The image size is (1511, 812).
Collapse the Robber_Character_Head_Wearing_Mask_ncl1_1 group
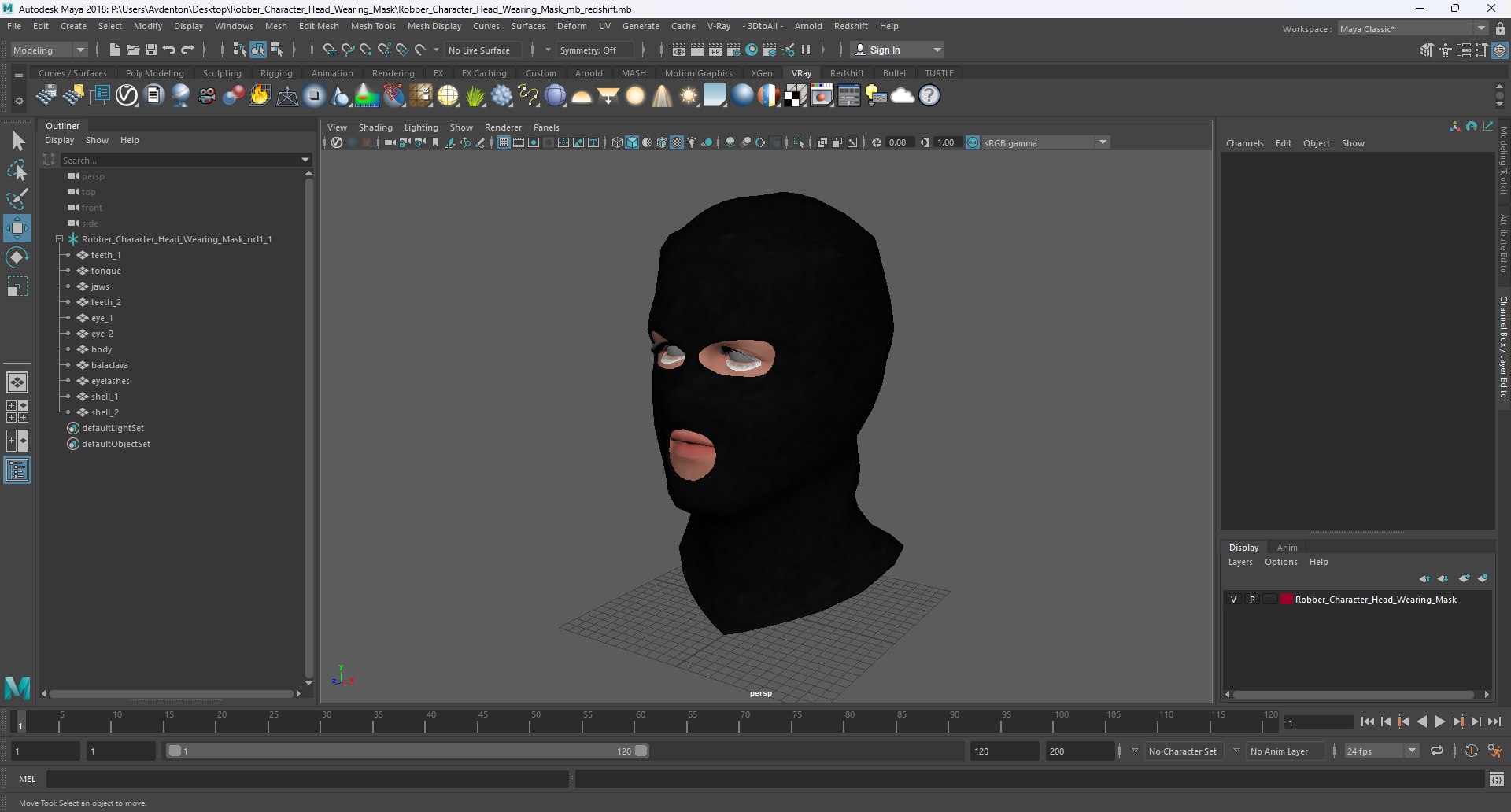tap(59, 239)
